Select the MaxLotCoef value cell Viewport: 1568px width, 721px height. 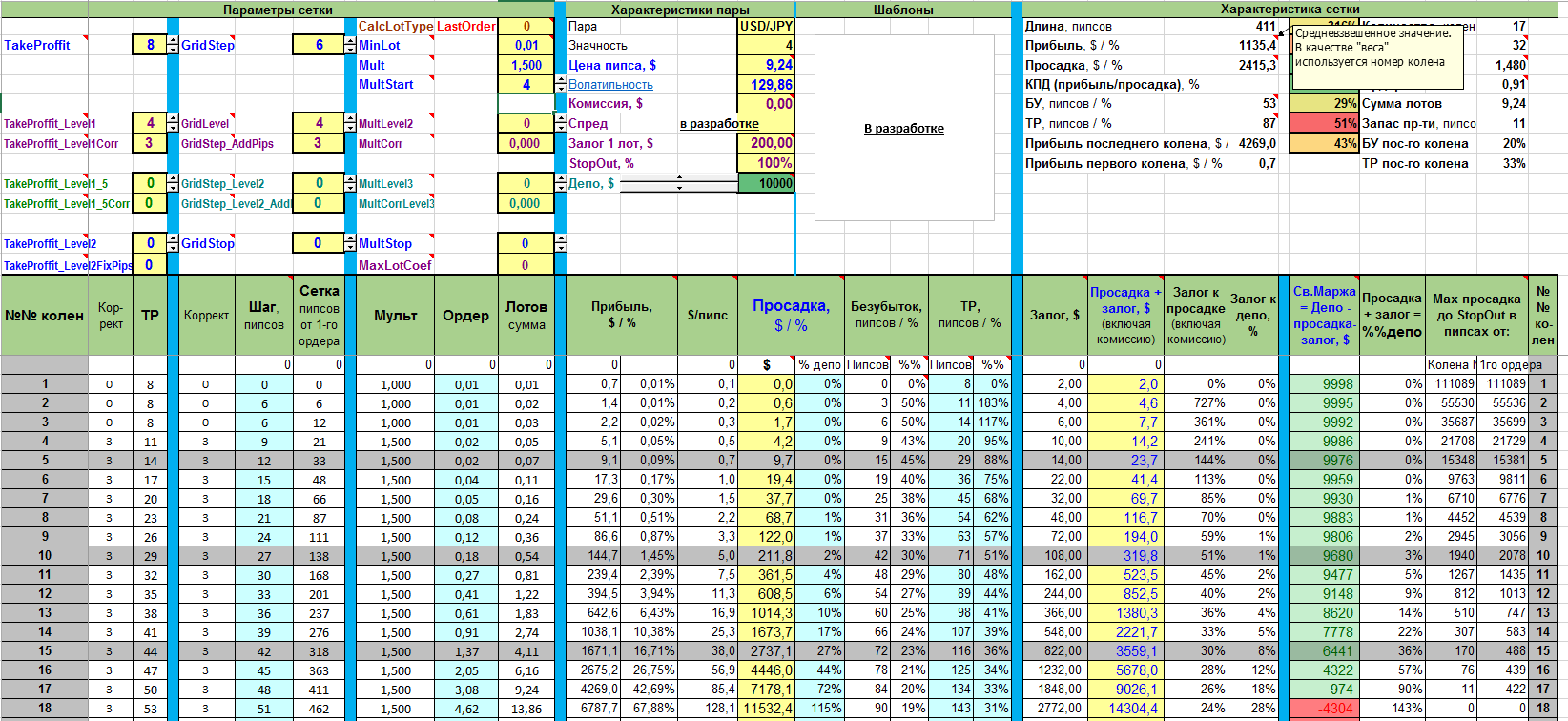(x=526, y=265)
